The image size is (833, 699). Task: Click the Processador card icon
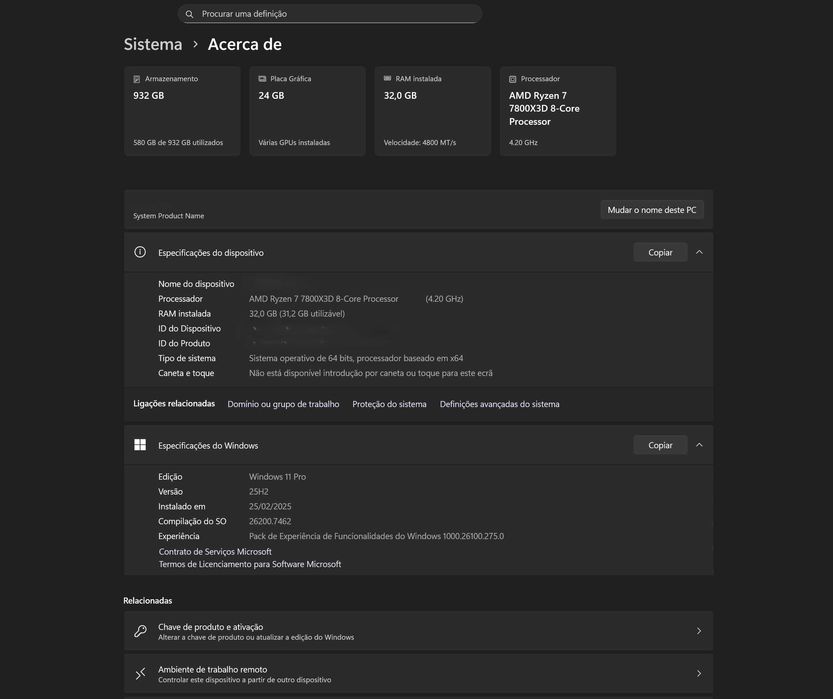click(513, 79)
